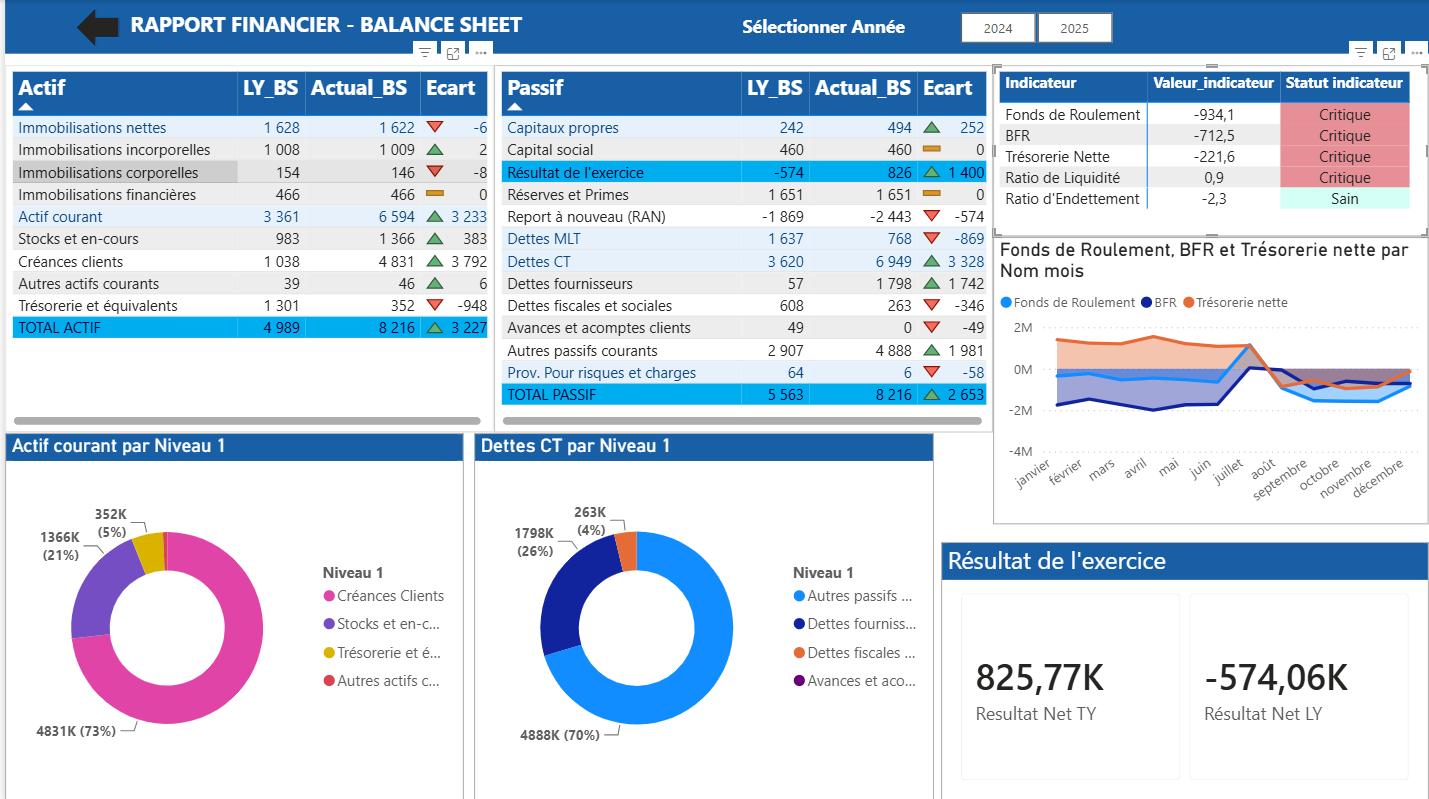Viewport: 1429px width, 799px height.
Task: Open more options ellipsis above Actif table
Action: tap(481, 53)
